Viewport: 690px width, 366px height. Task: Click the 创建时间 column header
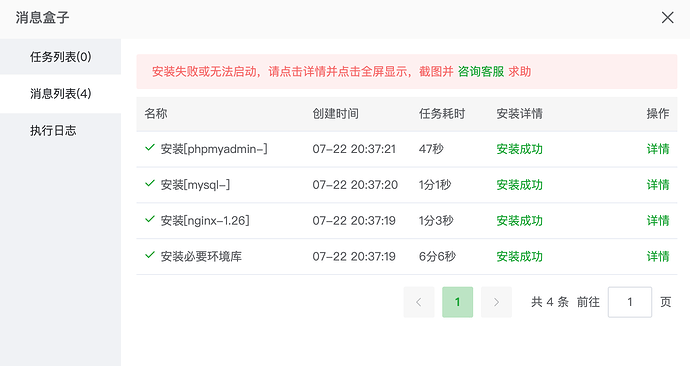335,114
